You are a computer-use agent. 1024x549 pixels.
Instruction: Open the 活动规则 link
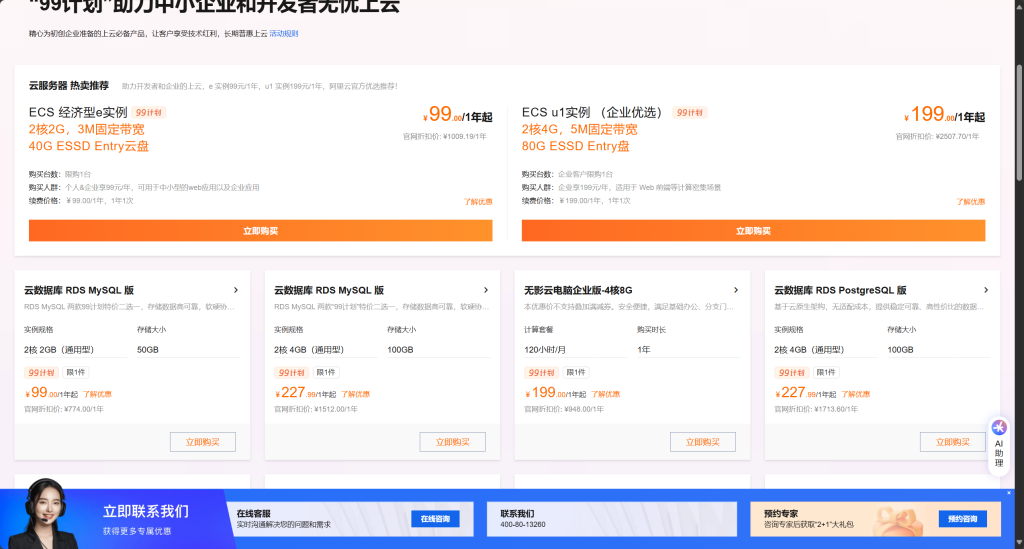(284, 33)
